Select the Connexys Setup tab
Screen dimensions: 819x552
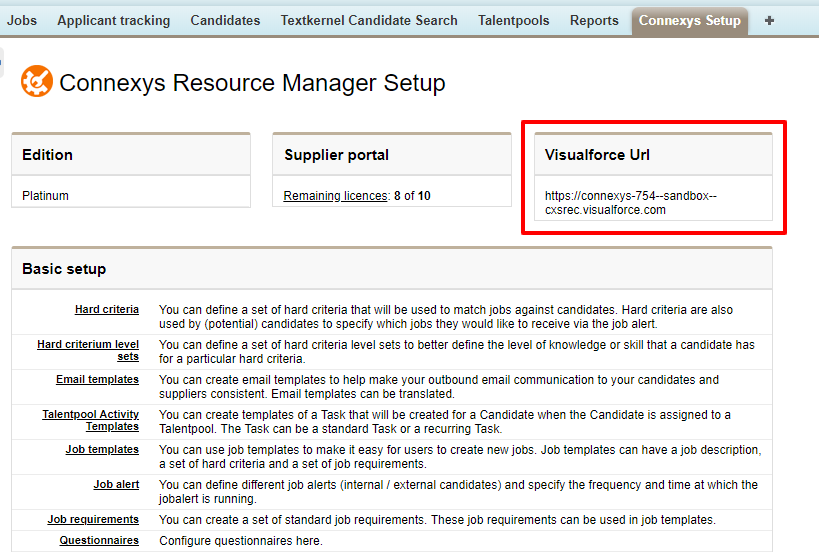coord(689,21)
